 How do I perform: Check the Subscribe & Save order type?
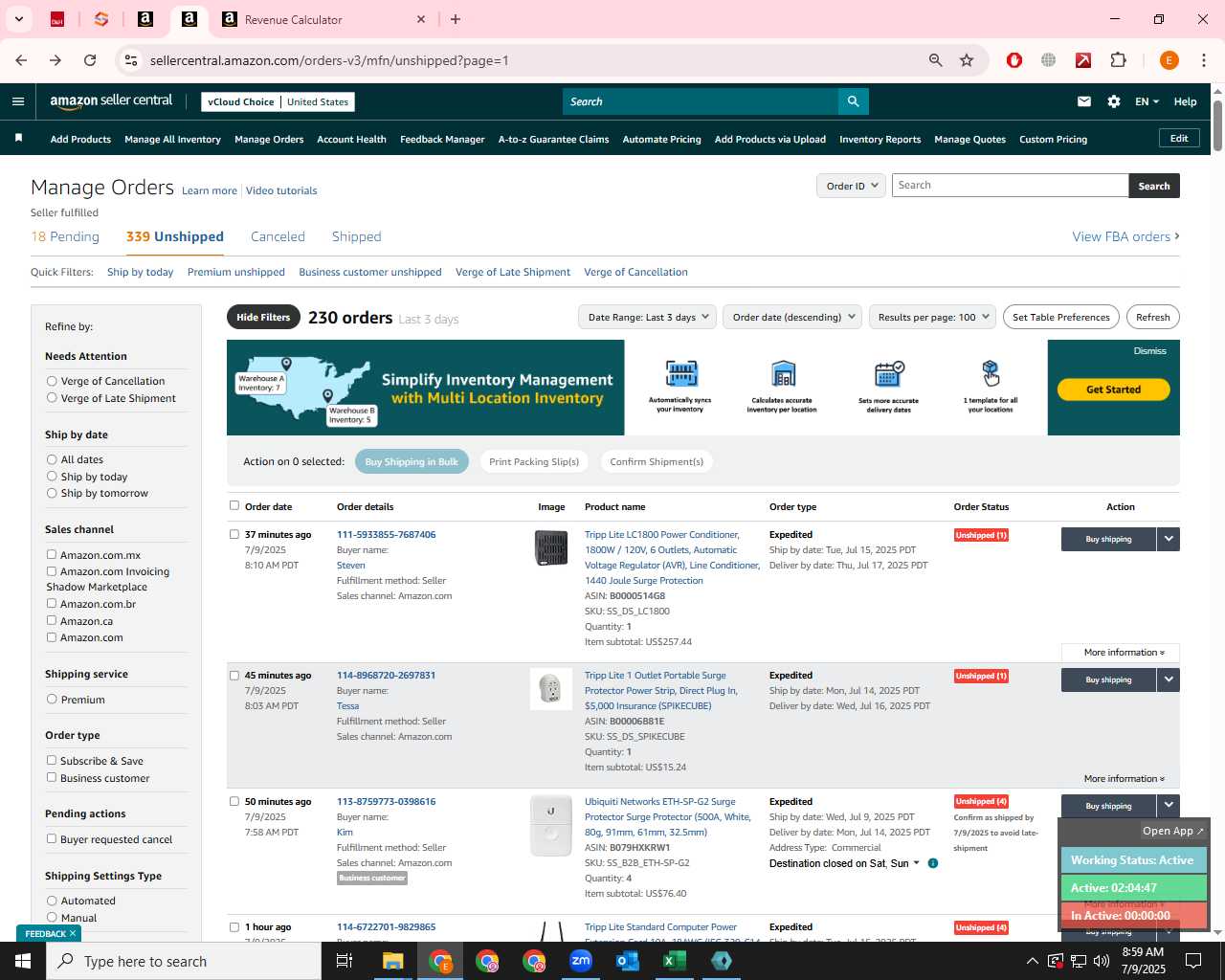pyautogui.click(x=52, y=760)
